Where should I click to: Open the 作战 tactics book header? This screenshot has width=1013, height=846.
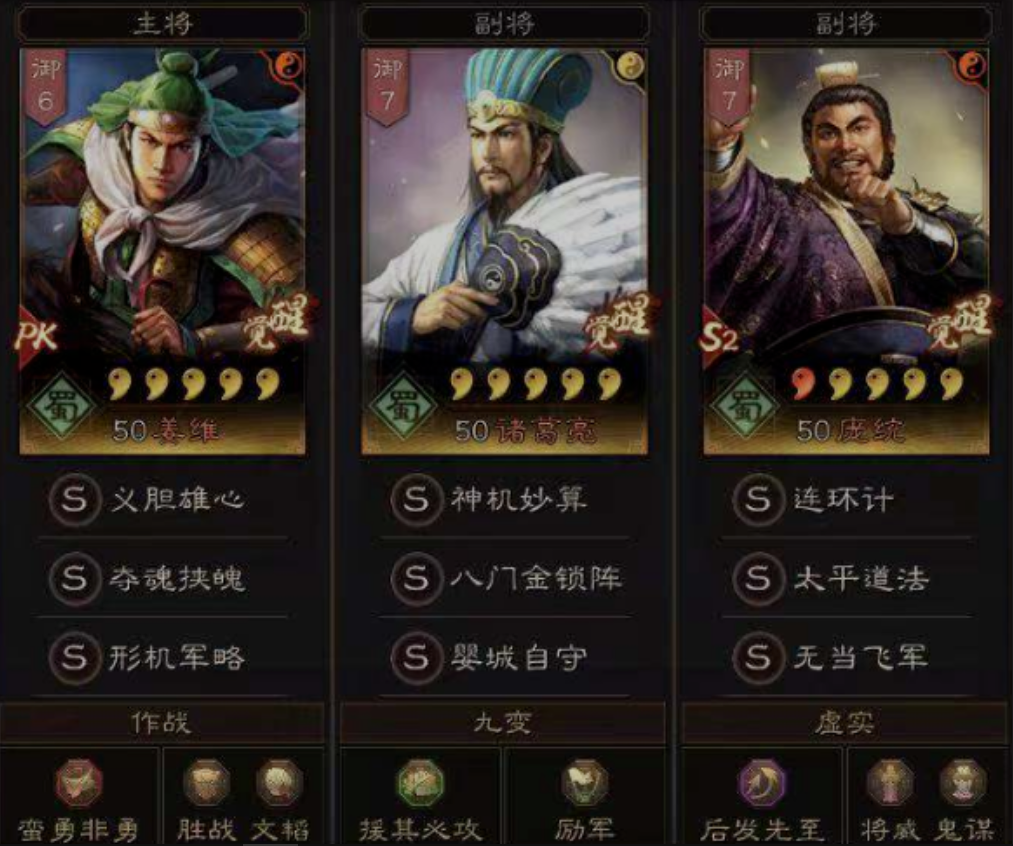(x=162, y=723)
